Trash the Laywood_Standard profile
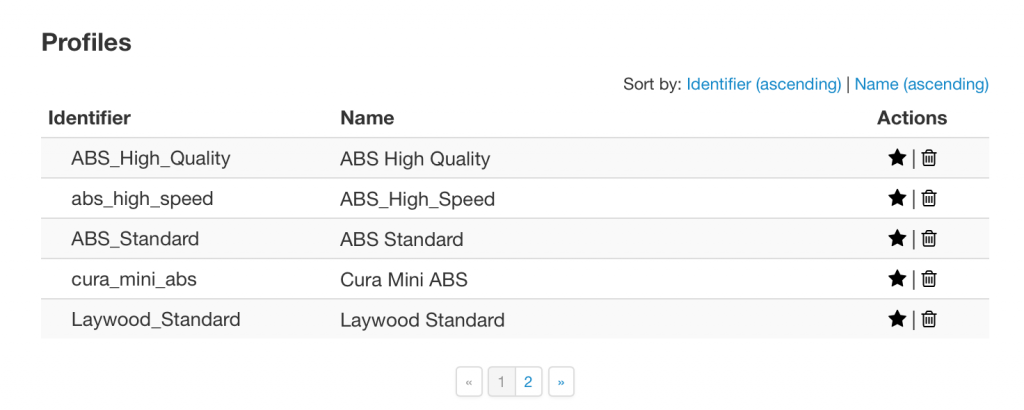Screen dimensions: 1024x410 point(929,319)
